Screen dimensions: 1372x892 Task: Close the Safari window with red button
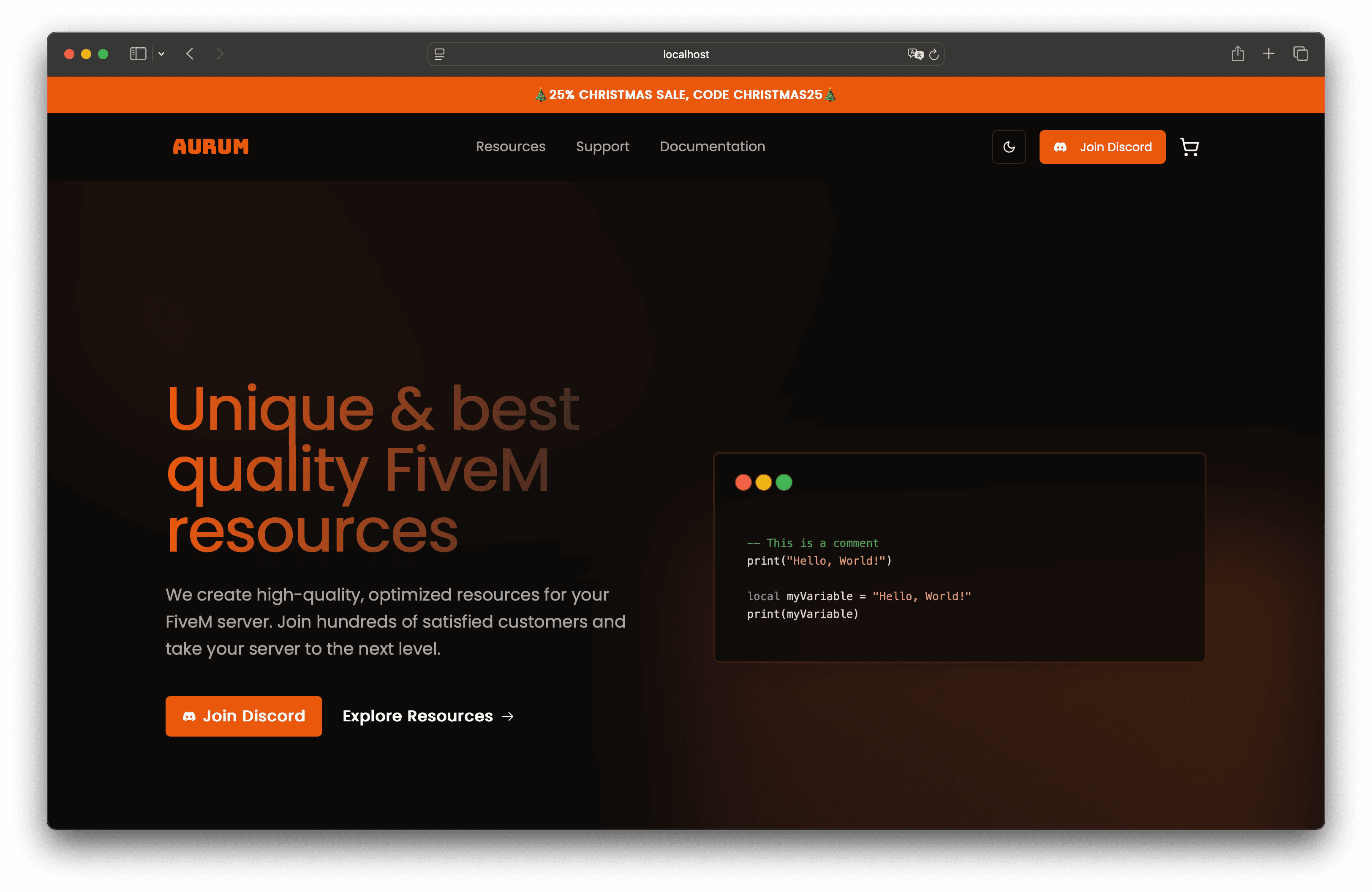[69, 54]
